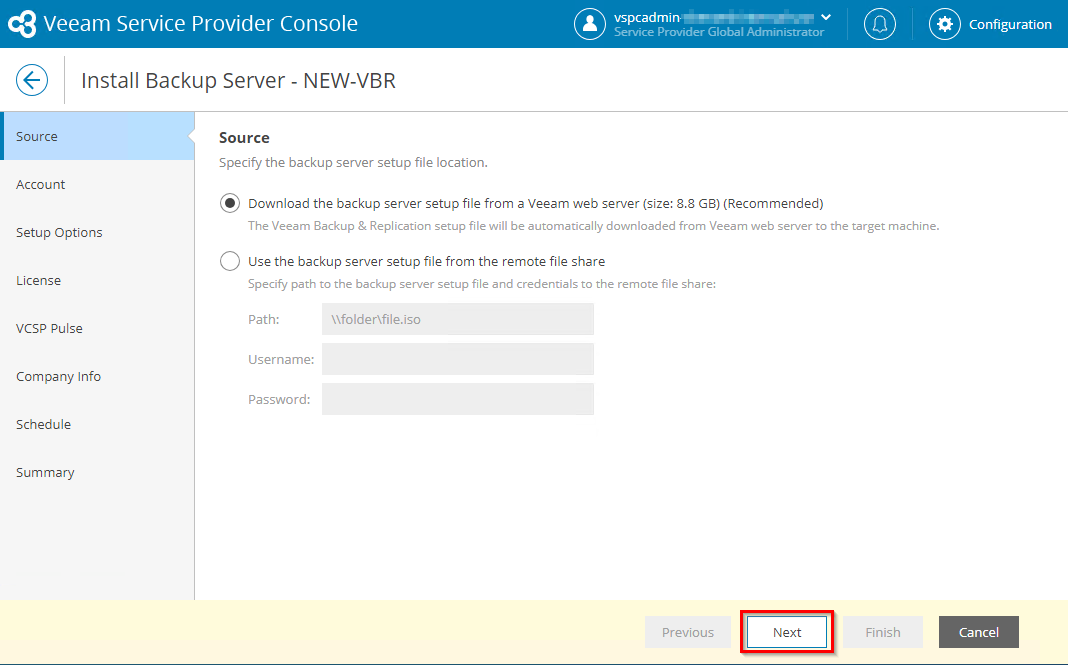The height and width of the screenshot is (665, 1068).
Task: Open the Setup Options wizard step
Action: [x=97, y=232]
